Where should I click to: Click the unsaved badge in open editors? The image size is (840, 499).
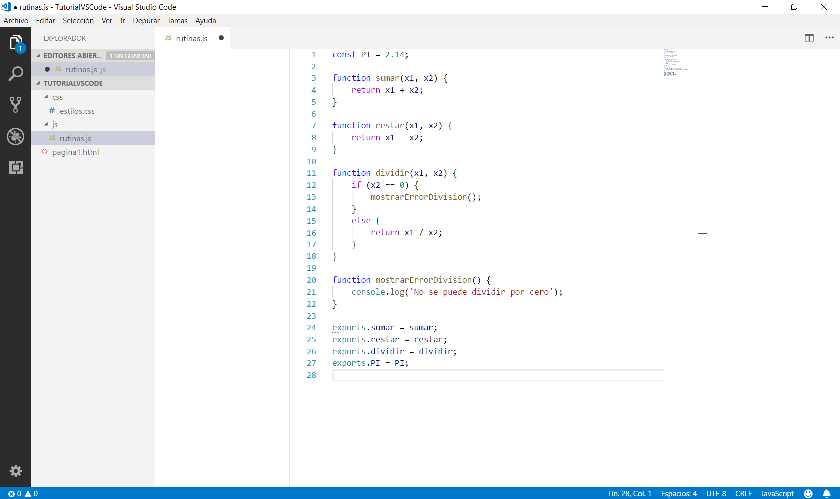coord(130,56)
